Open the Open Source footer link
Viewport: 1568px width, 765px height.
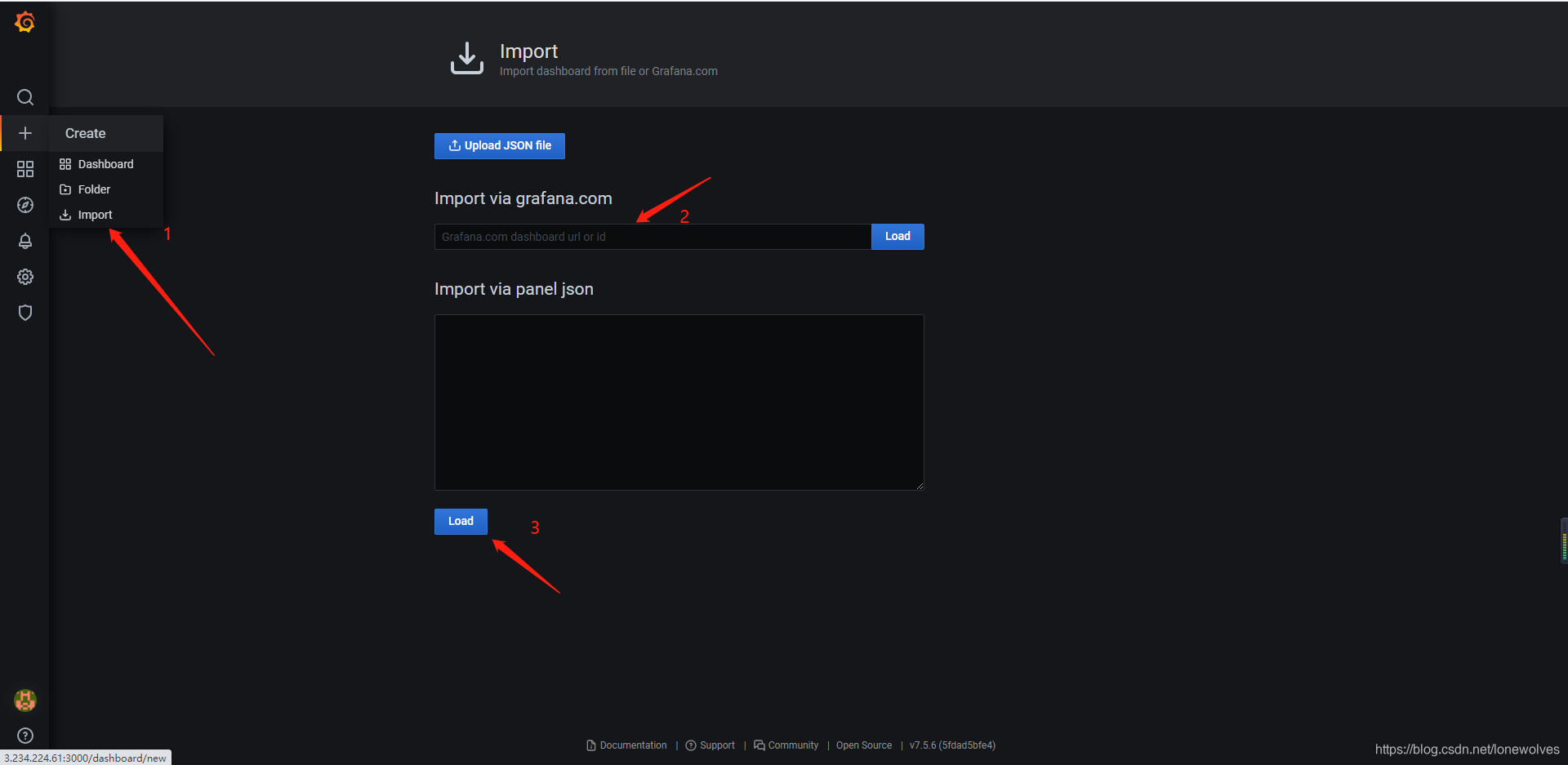(x=864, y=745)
